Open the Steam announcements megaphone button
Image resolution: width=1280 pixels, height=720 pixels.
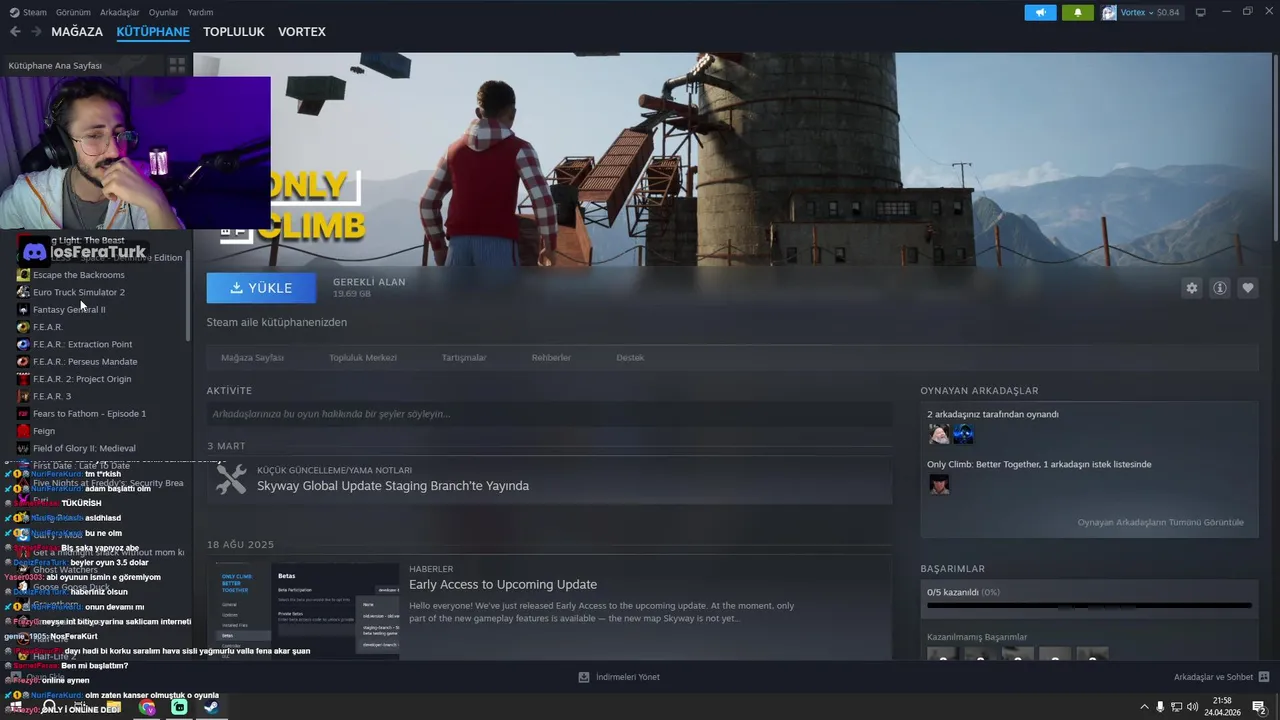(1040, 13)
